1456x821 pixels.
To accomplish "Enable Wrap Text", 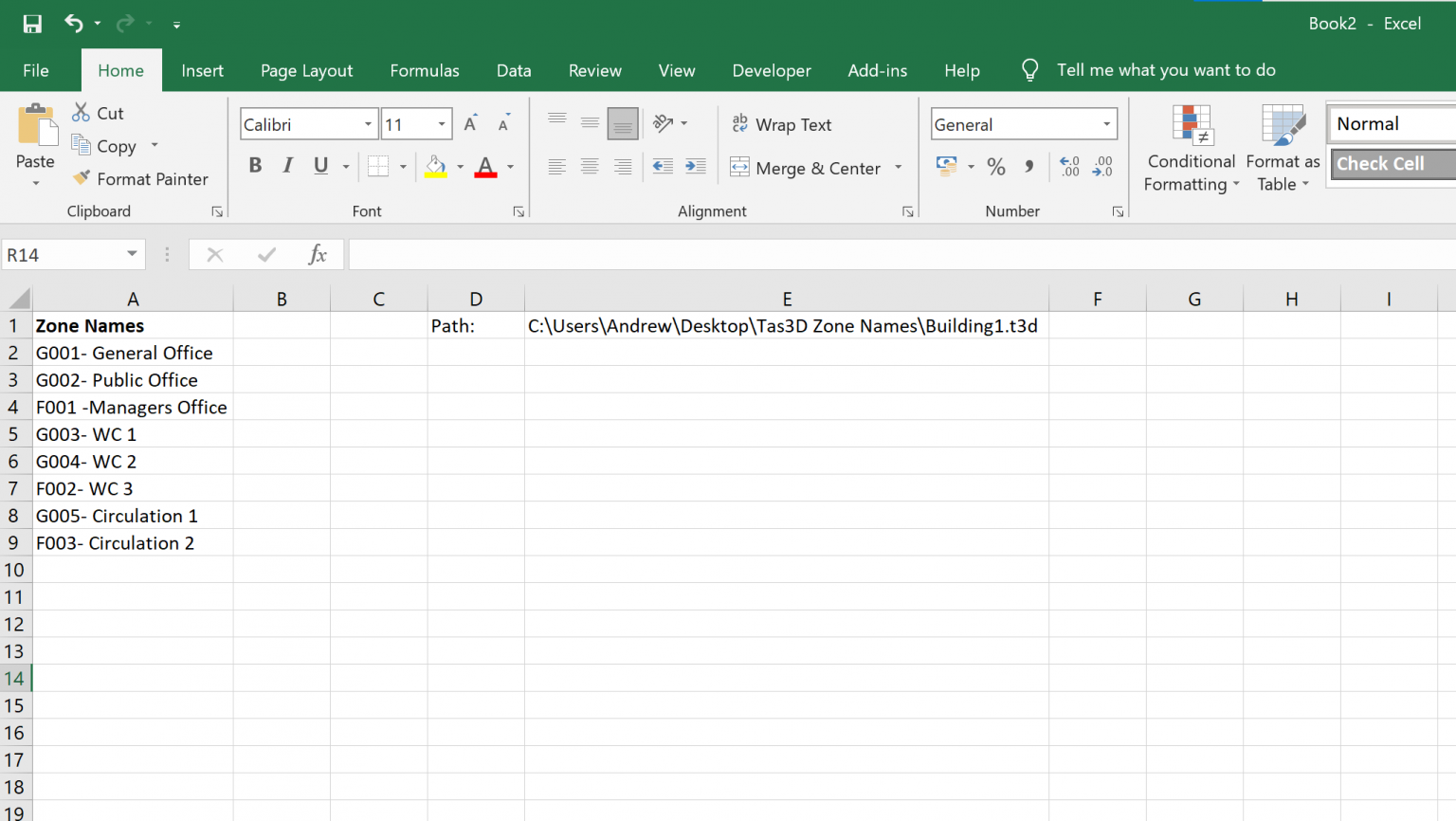I will [x=781, y=124].
